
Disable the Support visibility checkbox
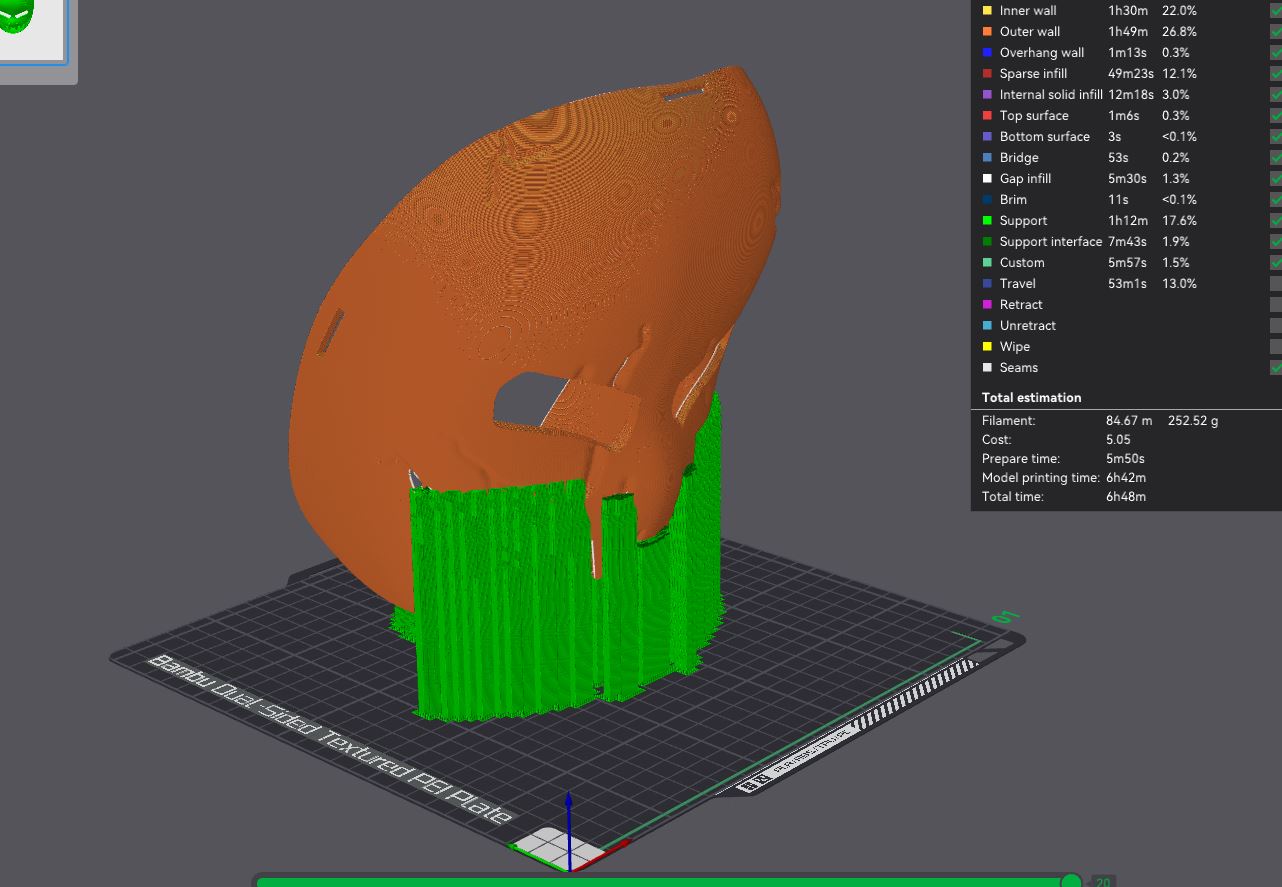point(1275,221)
